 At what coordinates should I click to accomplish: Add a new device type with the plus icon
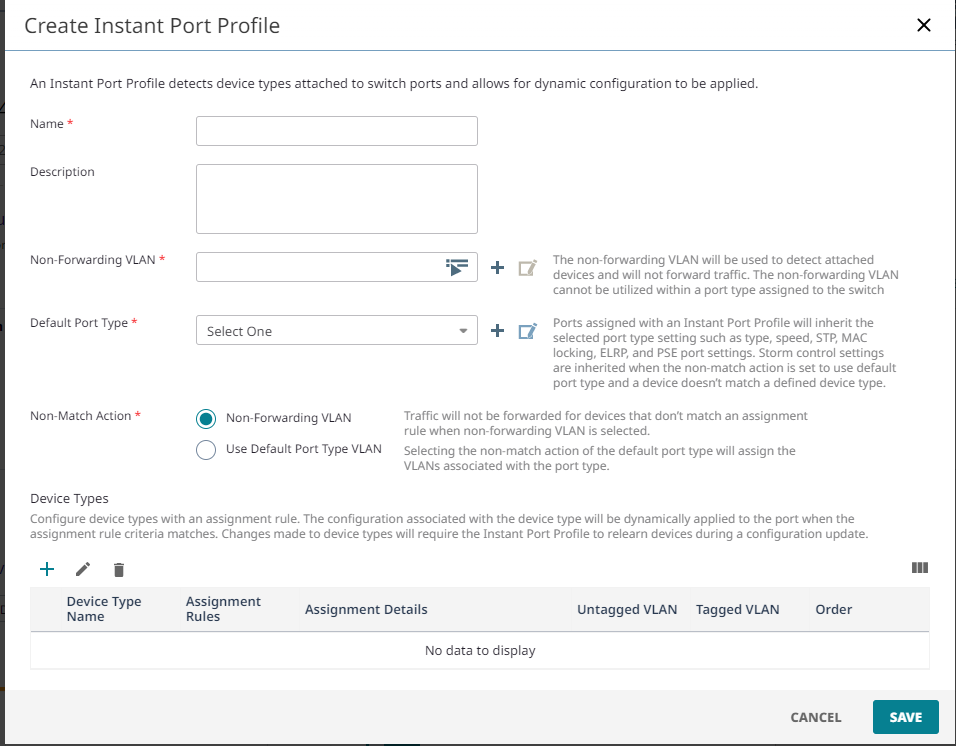[x=46, y=569]
